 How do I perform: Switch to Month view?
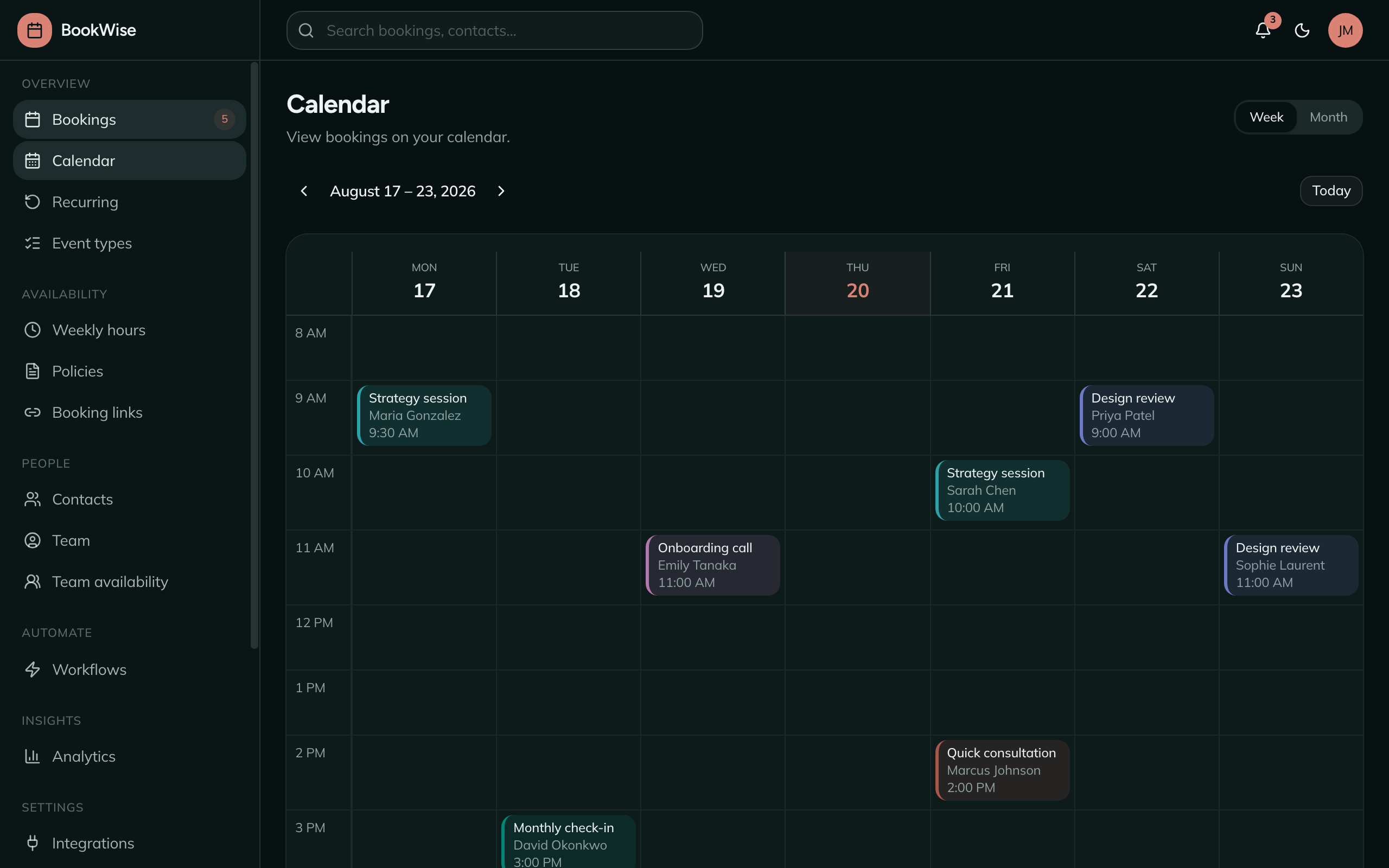(x=1328, y=117)
